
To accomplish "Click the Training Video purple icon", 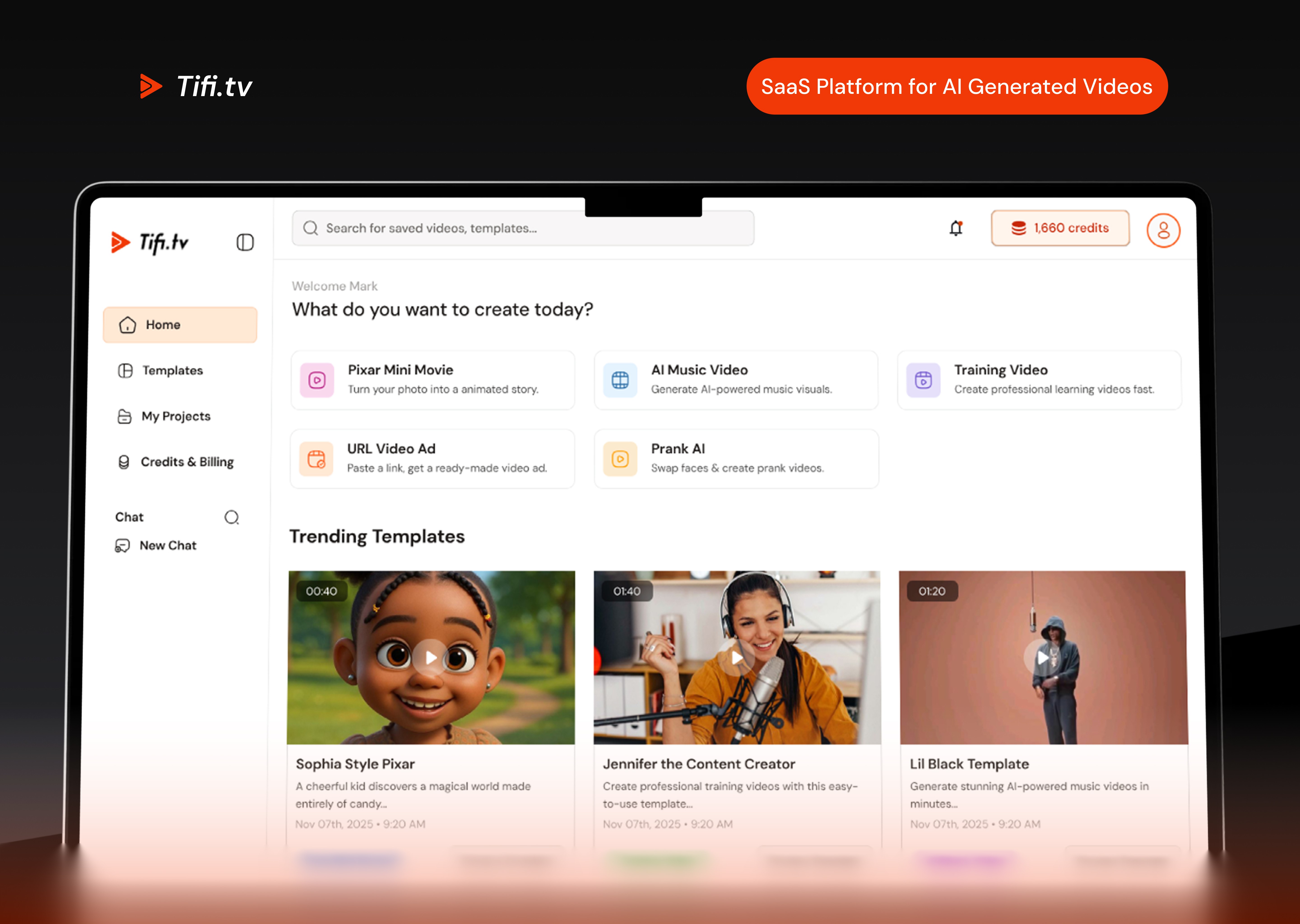I will [x=923, y=380].
